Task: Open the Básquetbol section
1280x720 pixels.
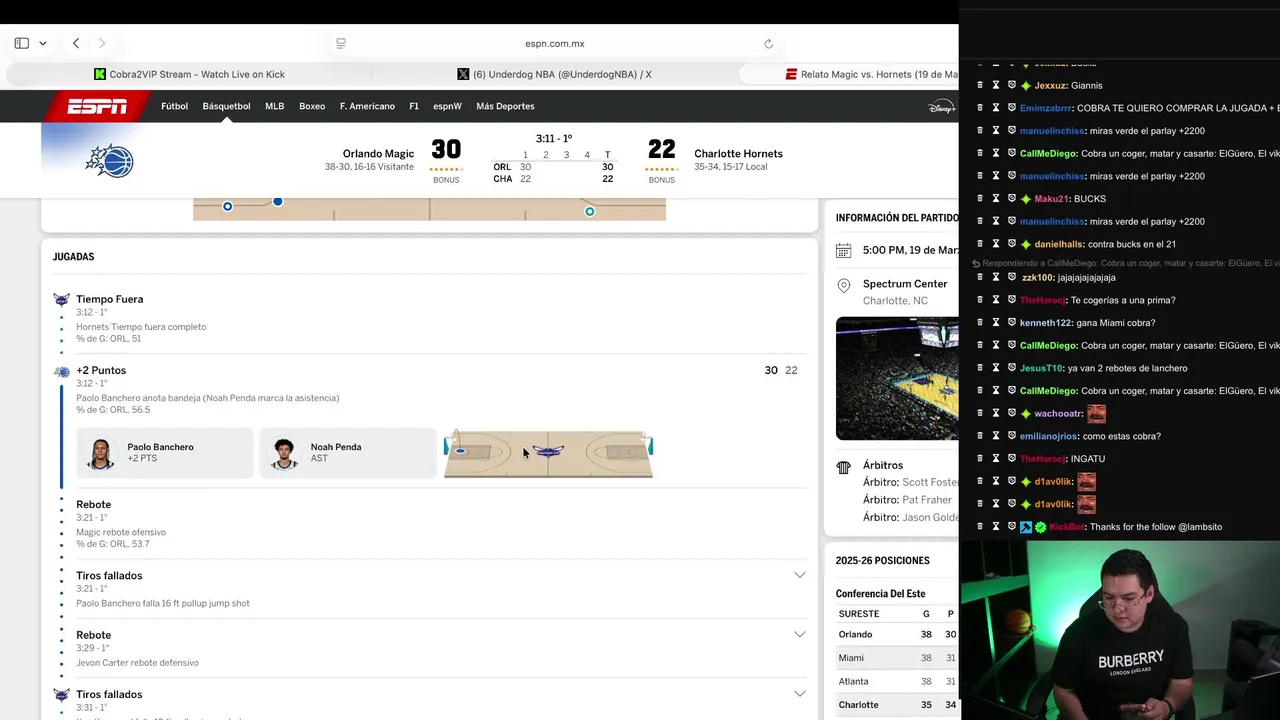Action: (226, 106)
